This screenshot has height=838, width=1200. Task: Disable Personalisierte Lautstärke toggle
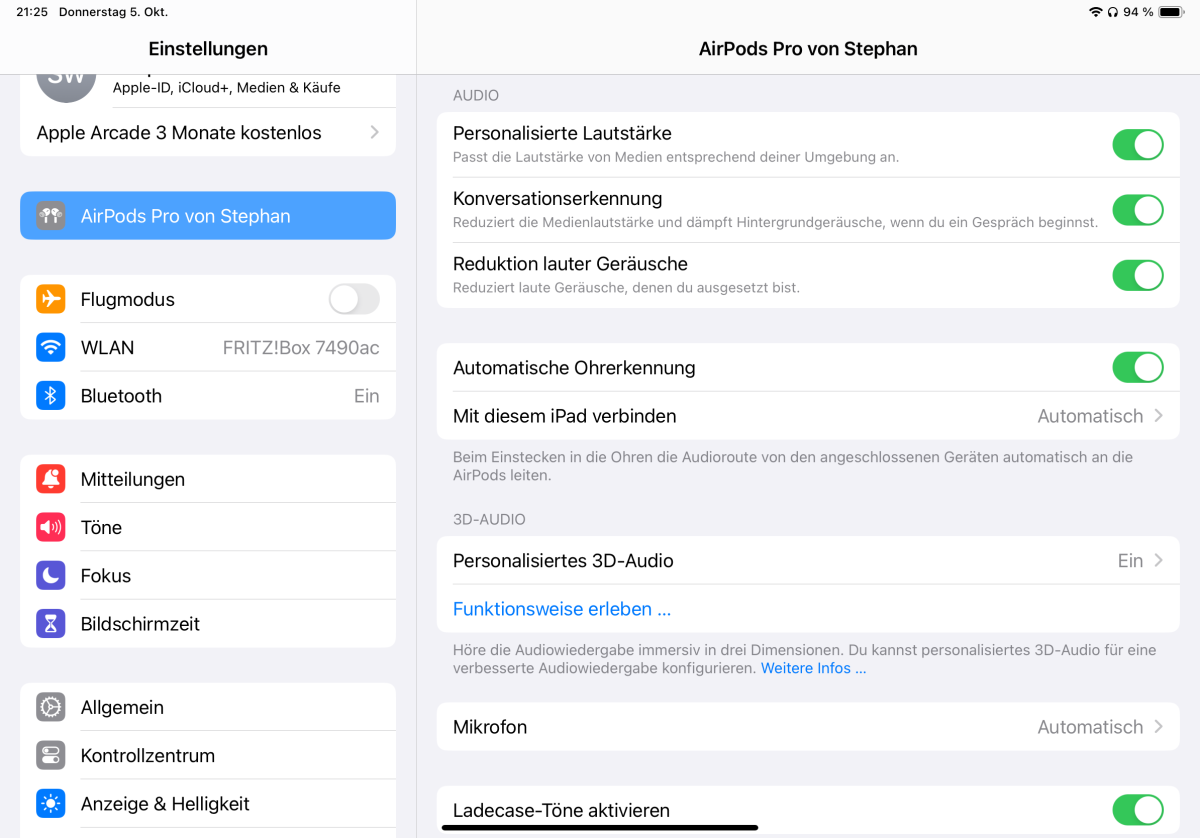(x=1138, y=144)
